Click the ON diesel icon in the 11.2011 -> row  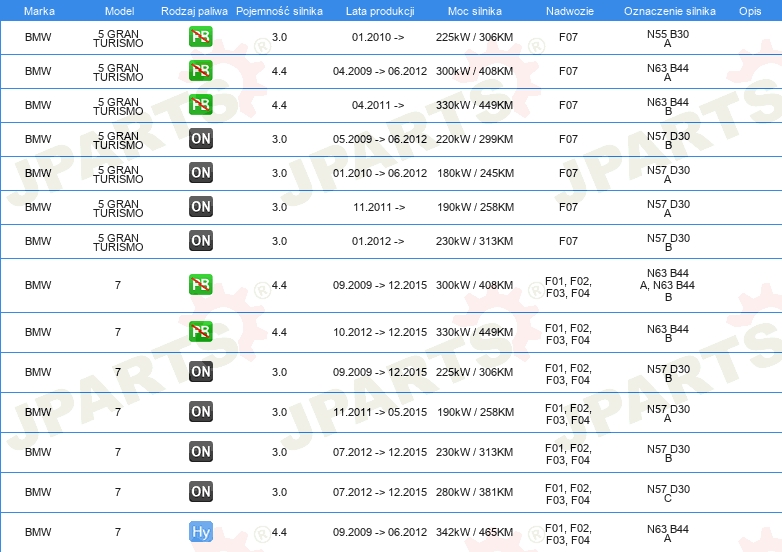pyautogui.click(x=200, y=206)
